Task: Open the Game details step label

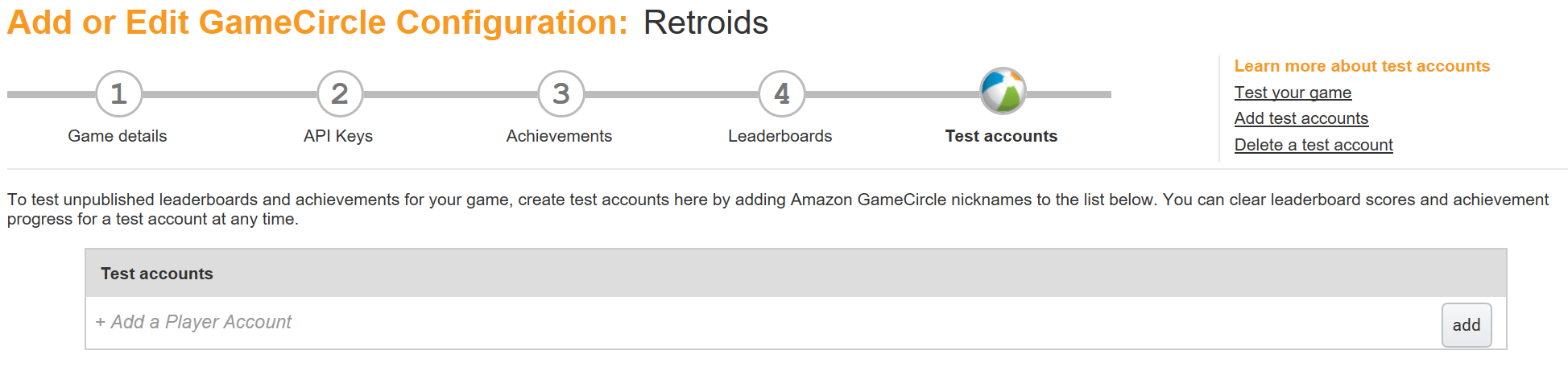Action: coord(118,136)
